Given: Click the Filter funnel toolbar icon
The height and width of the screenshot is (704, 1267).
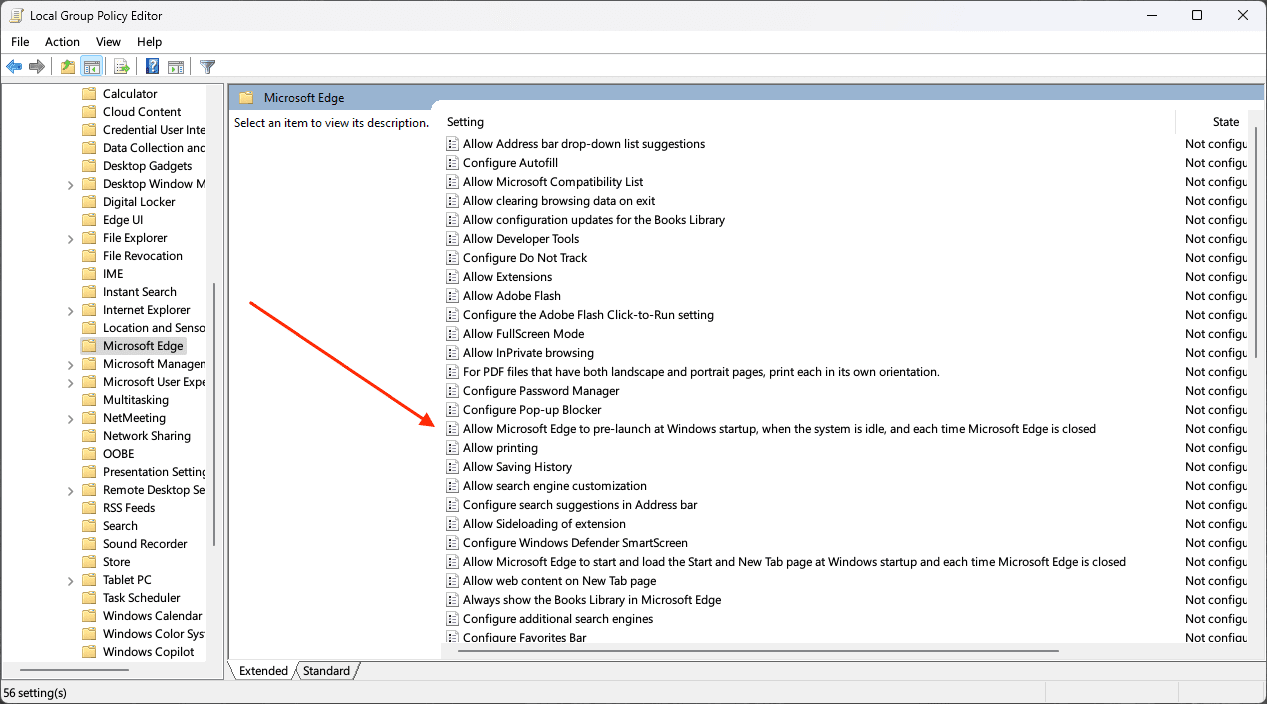Looking at the screenshot, I should 207,67.
